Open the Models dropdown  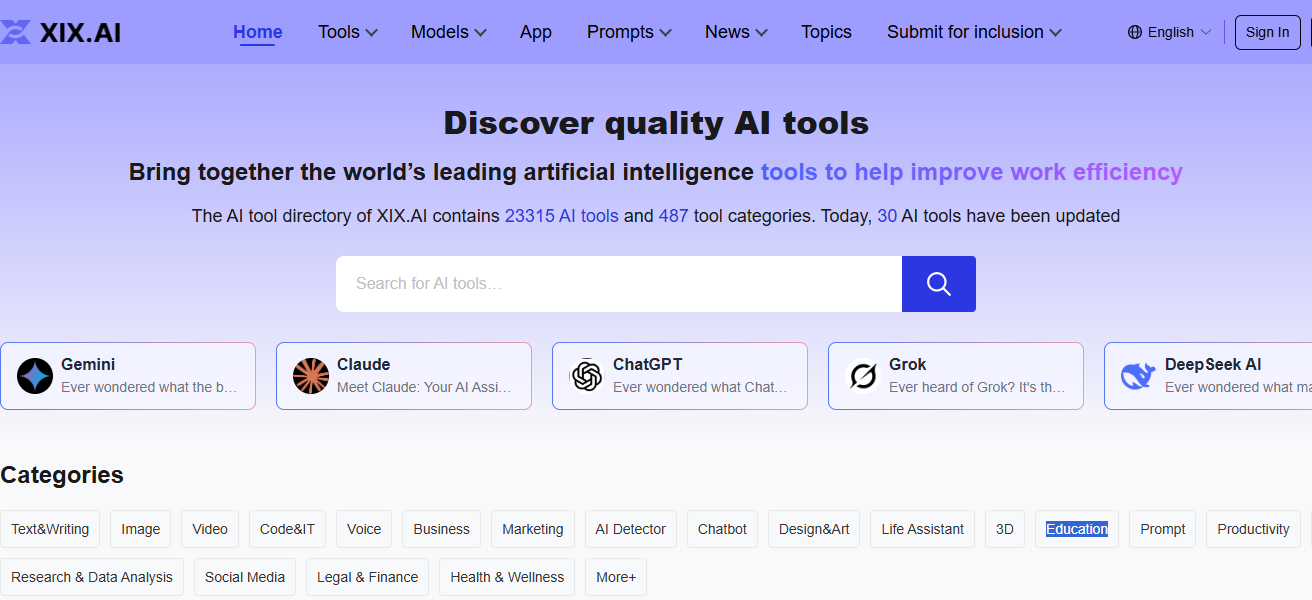[447, 31]
